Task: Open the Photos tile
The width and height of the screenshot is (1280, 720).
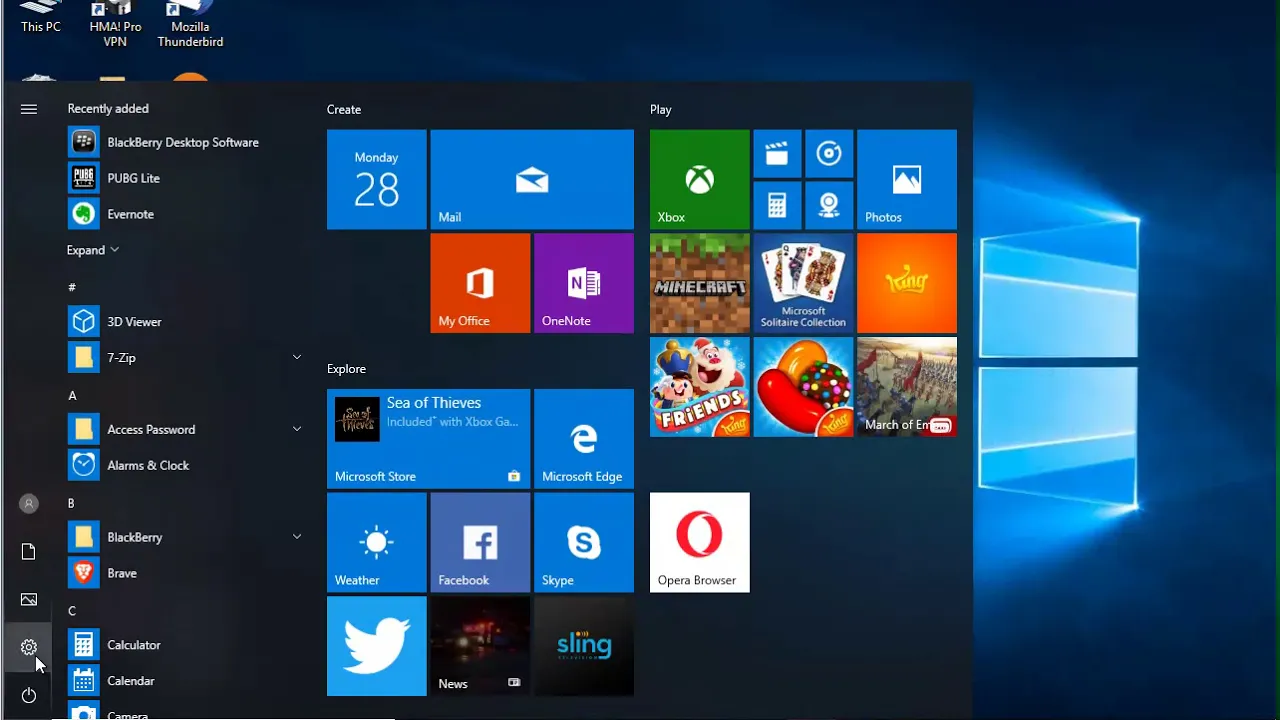Action: pyautogui.click(x=907, y=180)
